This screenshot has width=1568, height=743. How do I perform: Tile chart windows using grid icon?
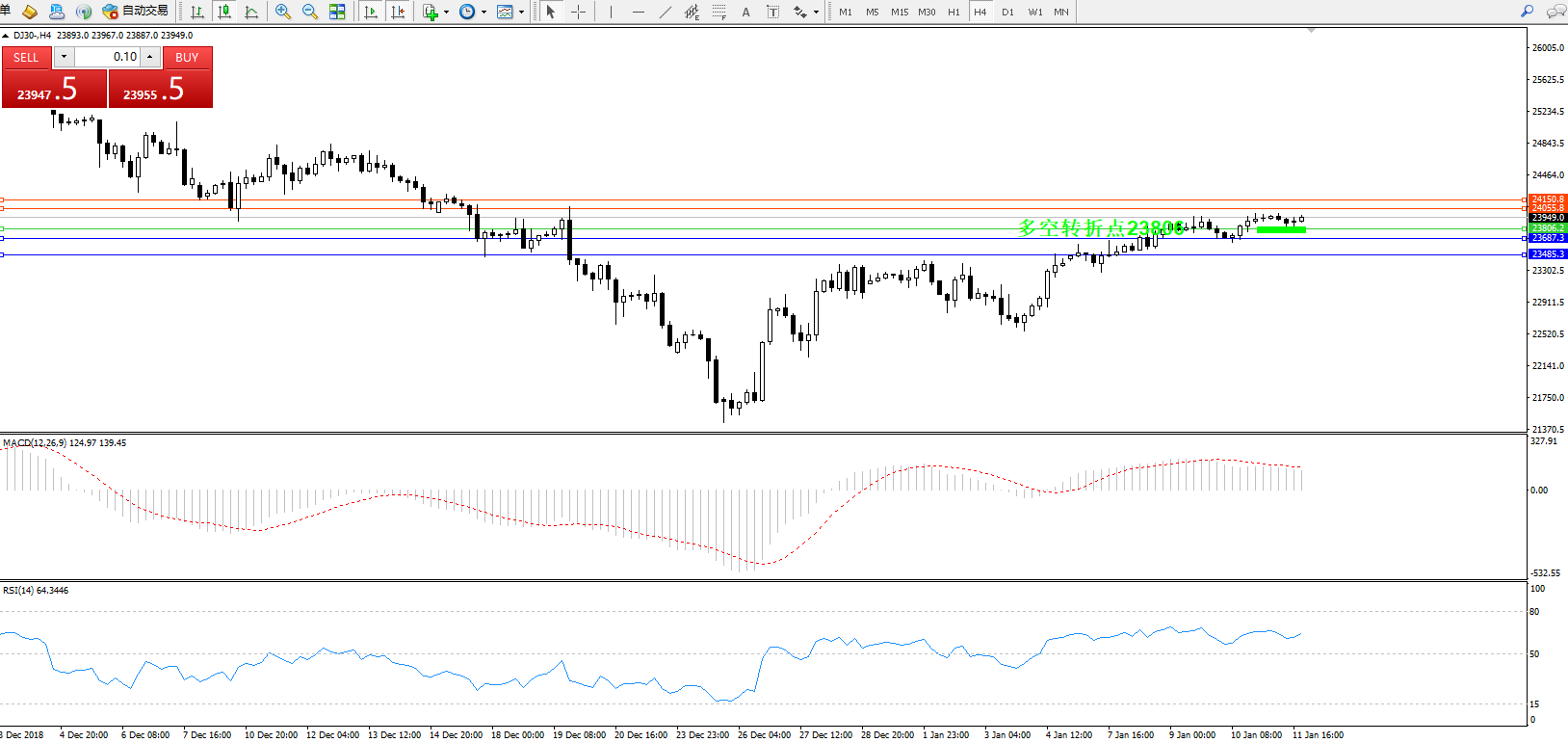coord(337,12)
